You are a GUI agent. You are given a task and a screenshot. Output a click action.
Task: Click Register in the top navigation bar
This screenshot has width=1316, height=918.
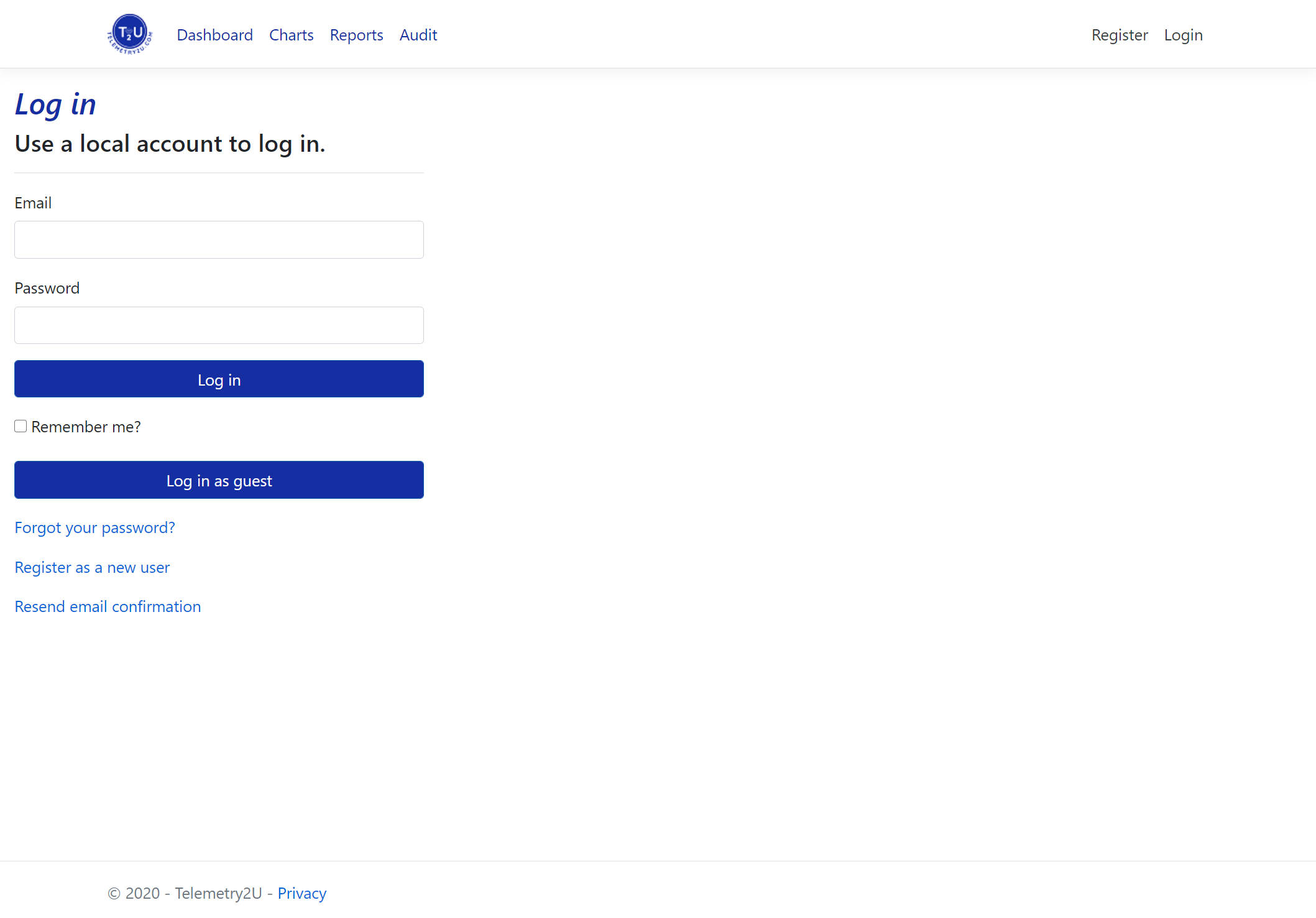coord(1120,35)
